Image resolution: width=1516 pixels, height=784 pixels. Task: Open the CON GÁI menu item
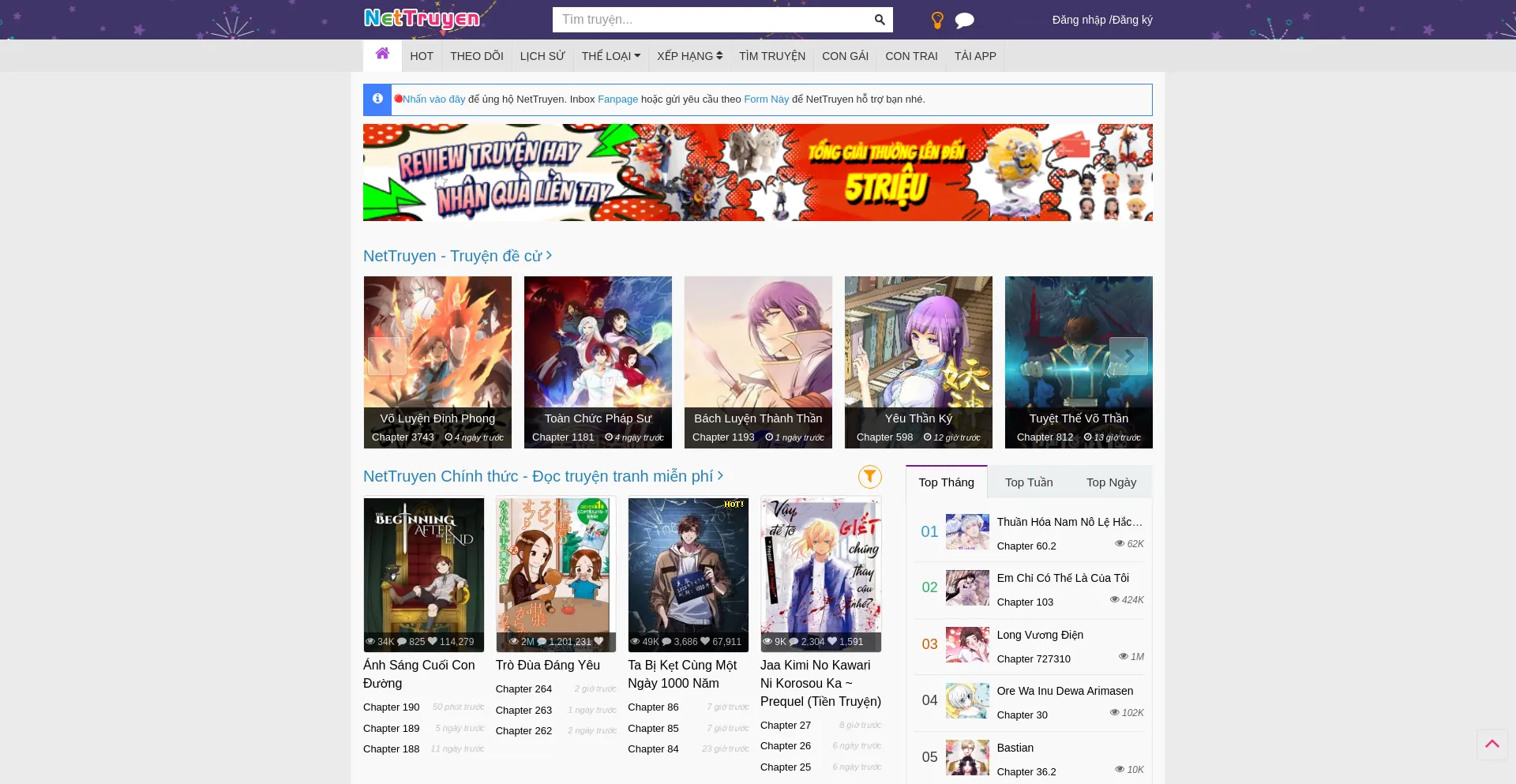pyautogui.click(x=845, y=56)
